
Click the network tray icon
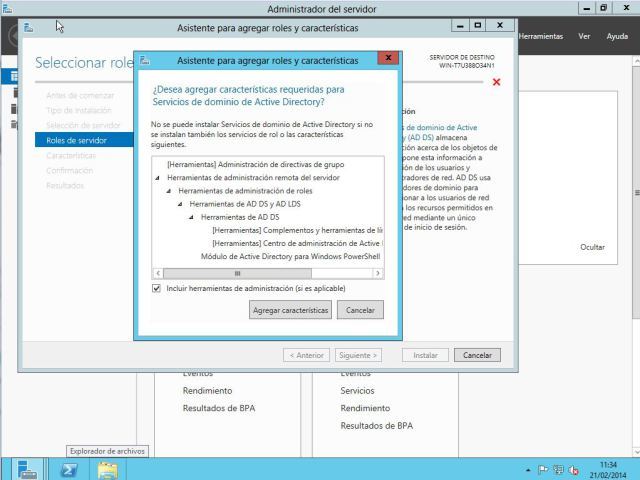(558, 470)
